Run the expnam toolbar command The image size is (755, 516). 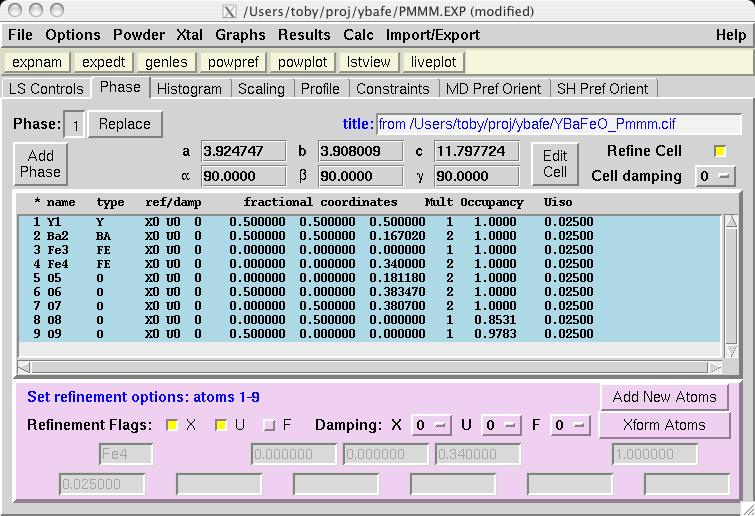pyautogui.click(x=37, y=62)
